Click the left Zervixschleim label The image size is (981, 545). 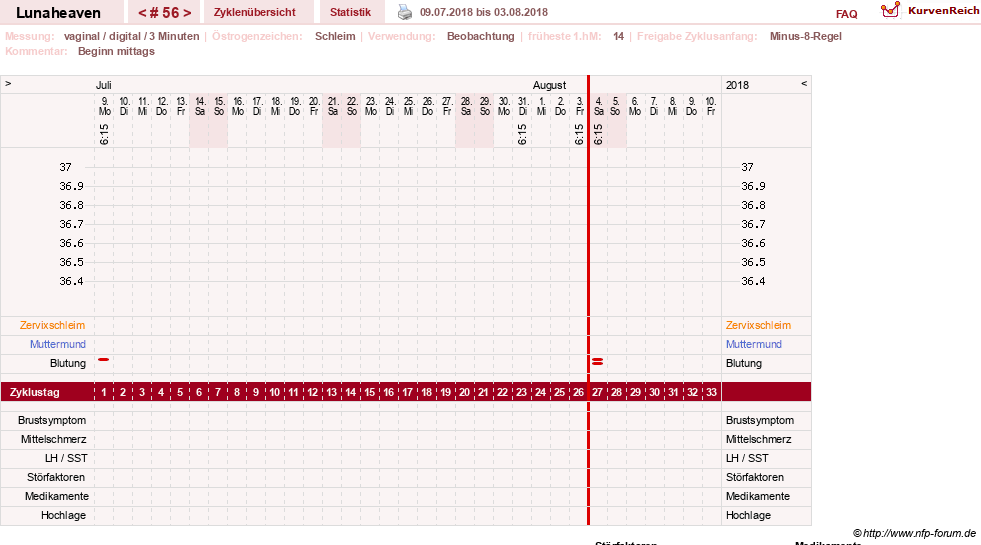(52, 325)
